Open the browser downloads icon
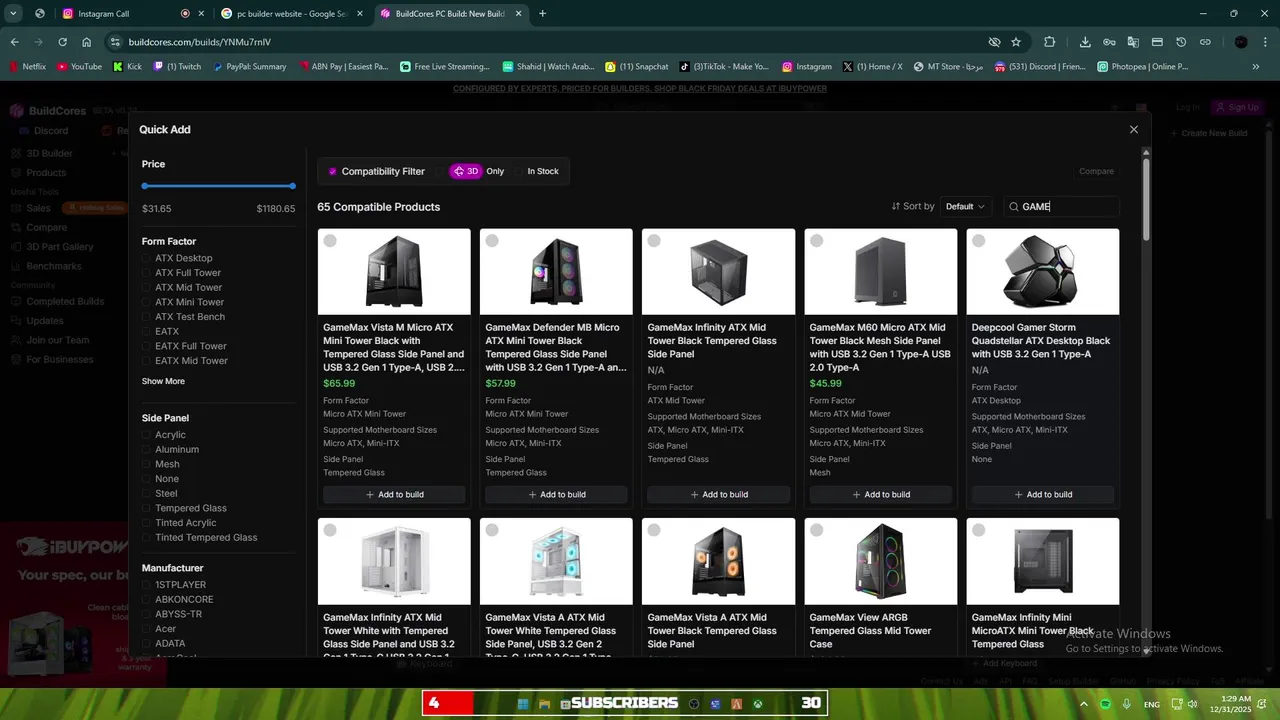Image resolution: width=1280 pixels, height=720 pixels. point(1085,42)
